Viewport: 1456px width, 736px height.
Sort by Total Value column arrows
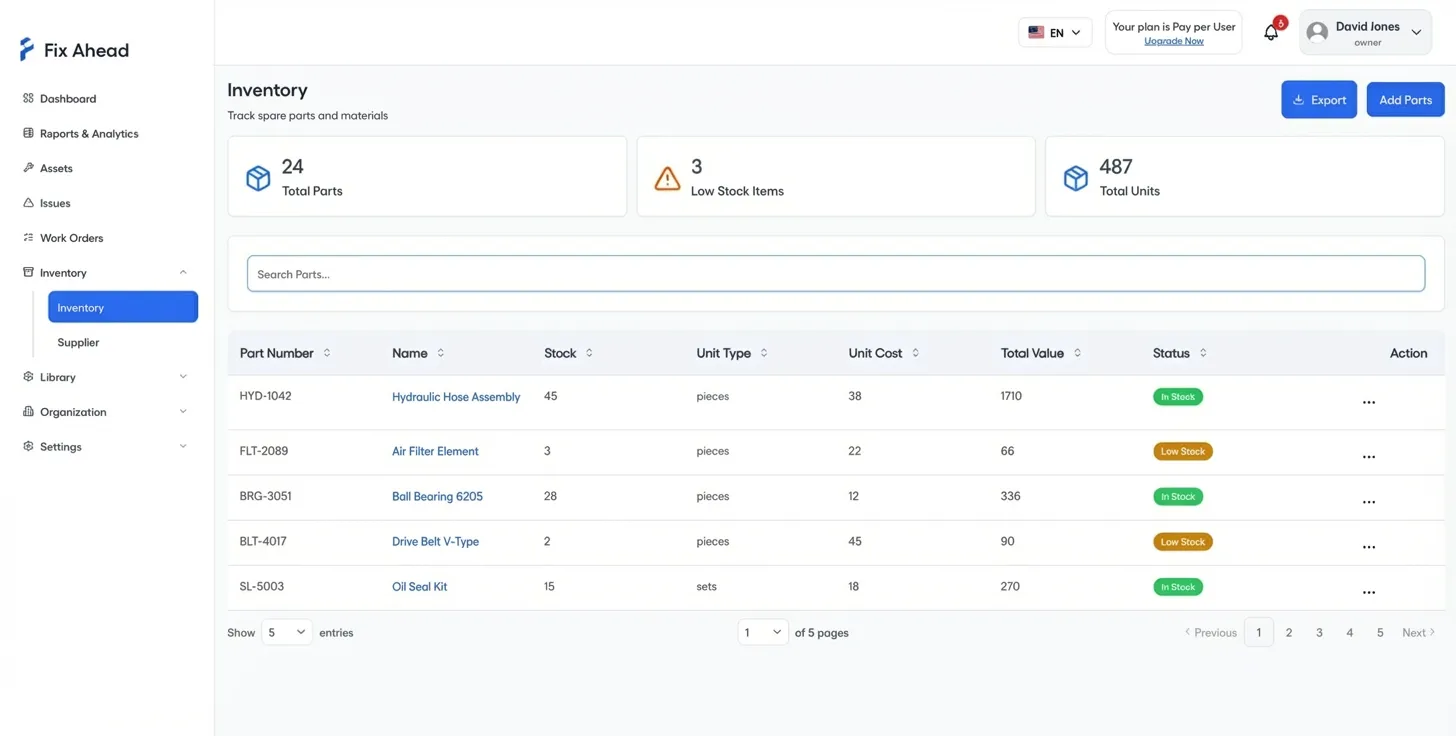coord(1077,353)
